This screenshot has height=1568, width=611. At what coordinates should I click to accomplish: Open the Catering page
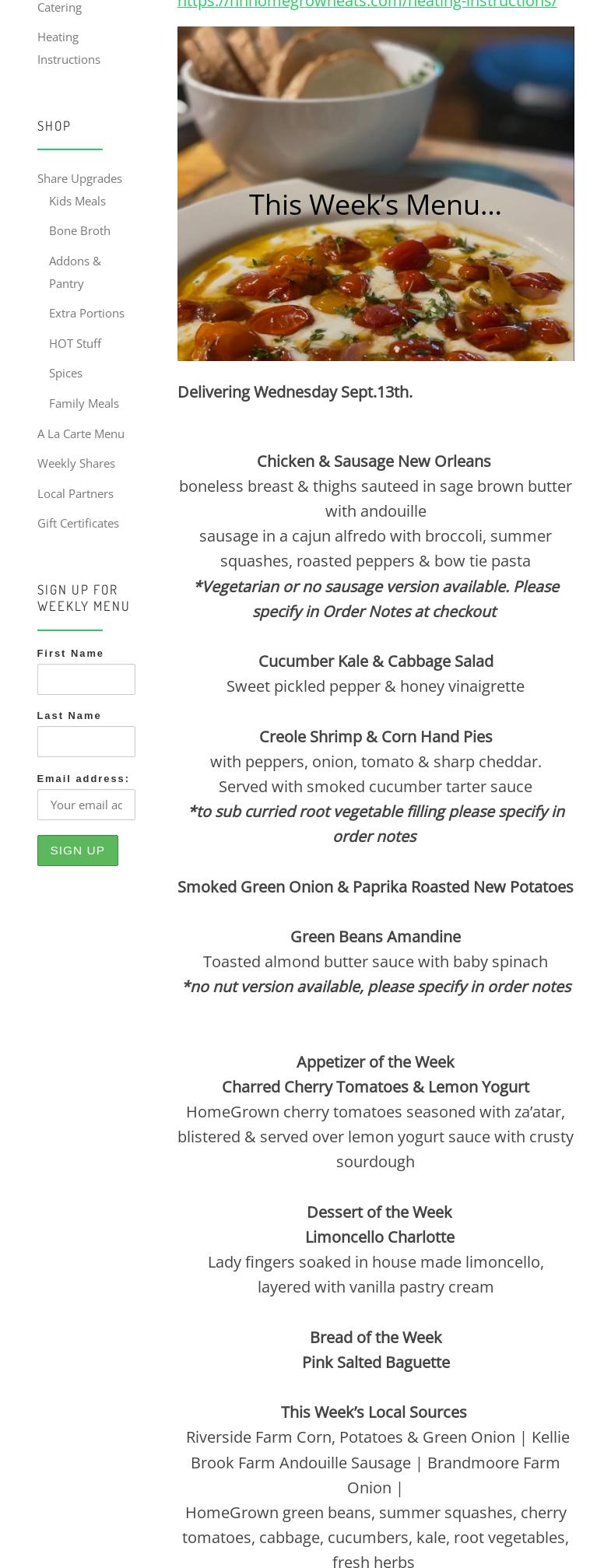[x=59, y=7]
